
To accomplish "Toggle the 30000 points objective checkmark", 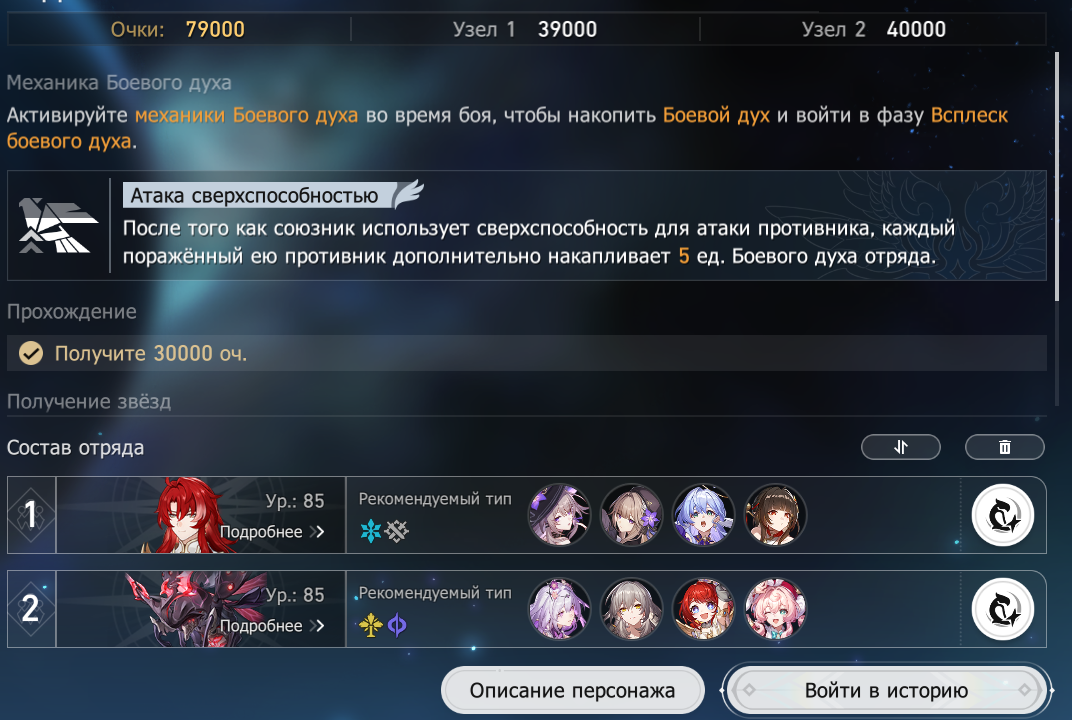I will coord(31,353).
